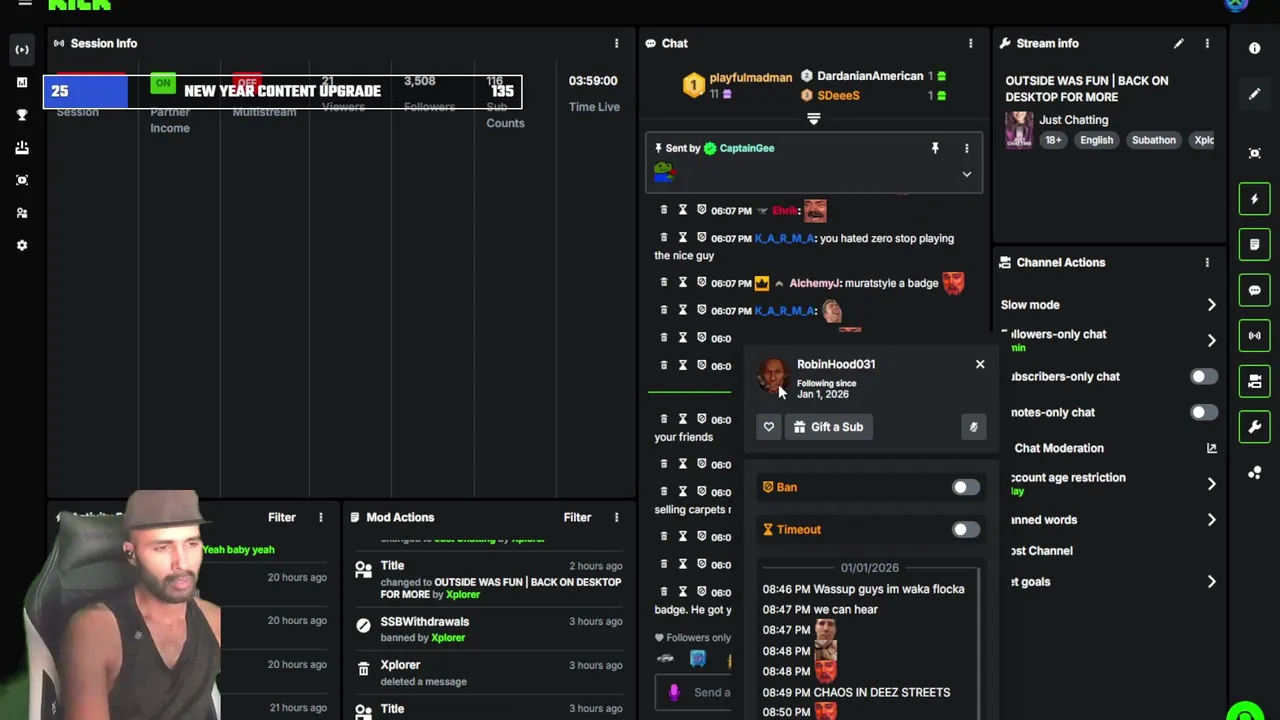The height and width of the screenshot is (720, 1280).
Task: Click Gift a Sub button
Action: click(828, 427)
